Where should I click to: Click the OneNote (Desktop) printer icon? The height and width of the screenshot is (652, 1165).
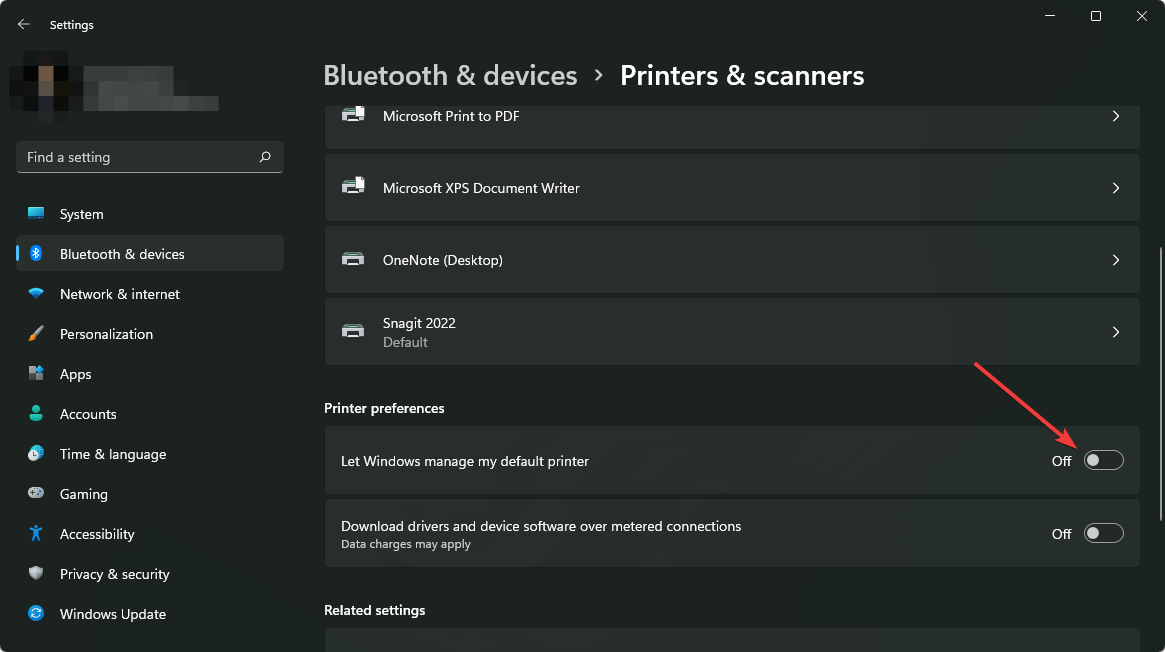tap(353, 259)
